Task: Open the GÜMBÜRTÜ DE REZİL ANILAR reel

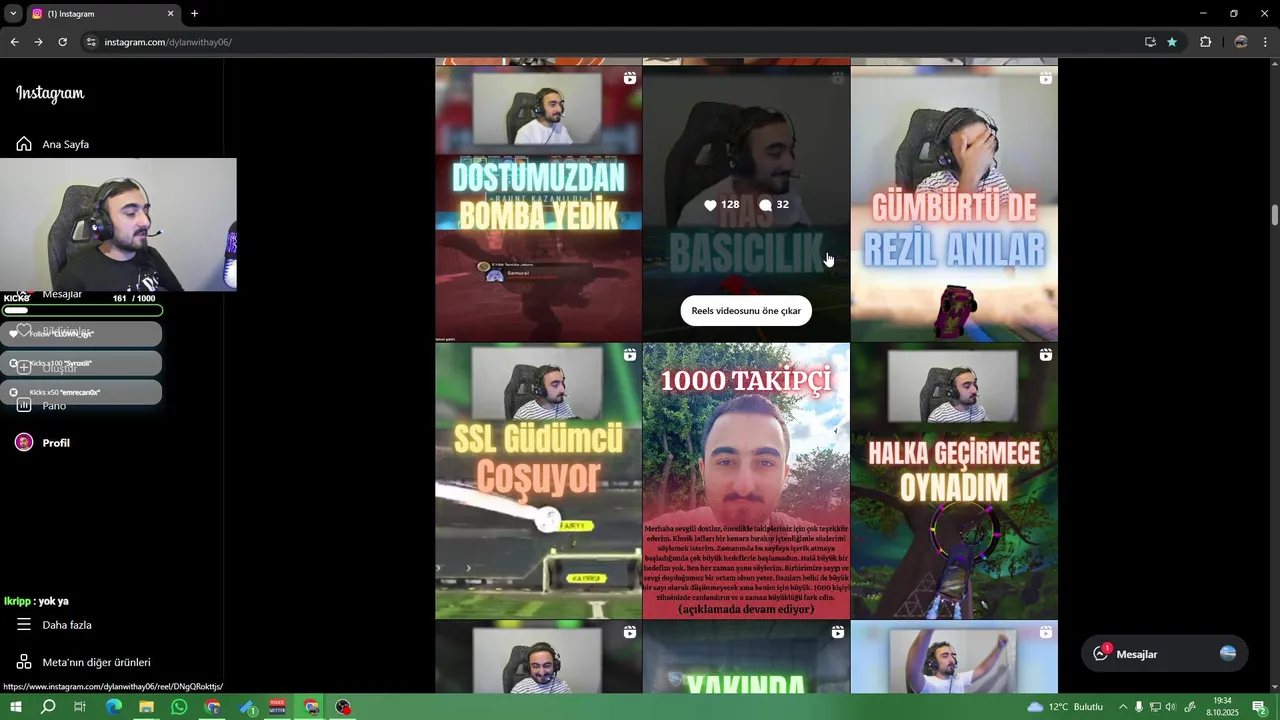Action: coord(954,204)
